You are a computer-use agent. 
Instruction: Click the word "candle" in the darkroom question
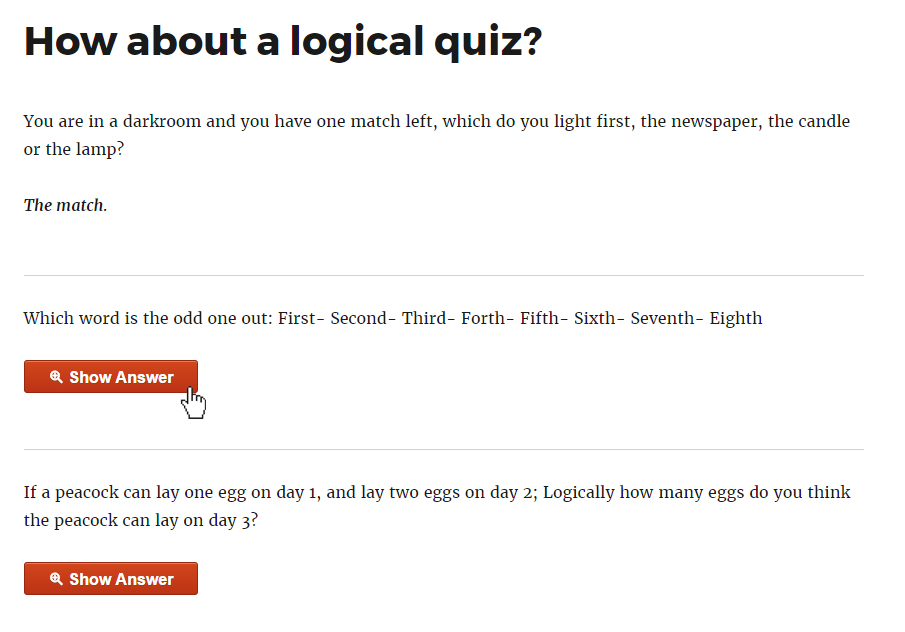click(x=823, y=122)
